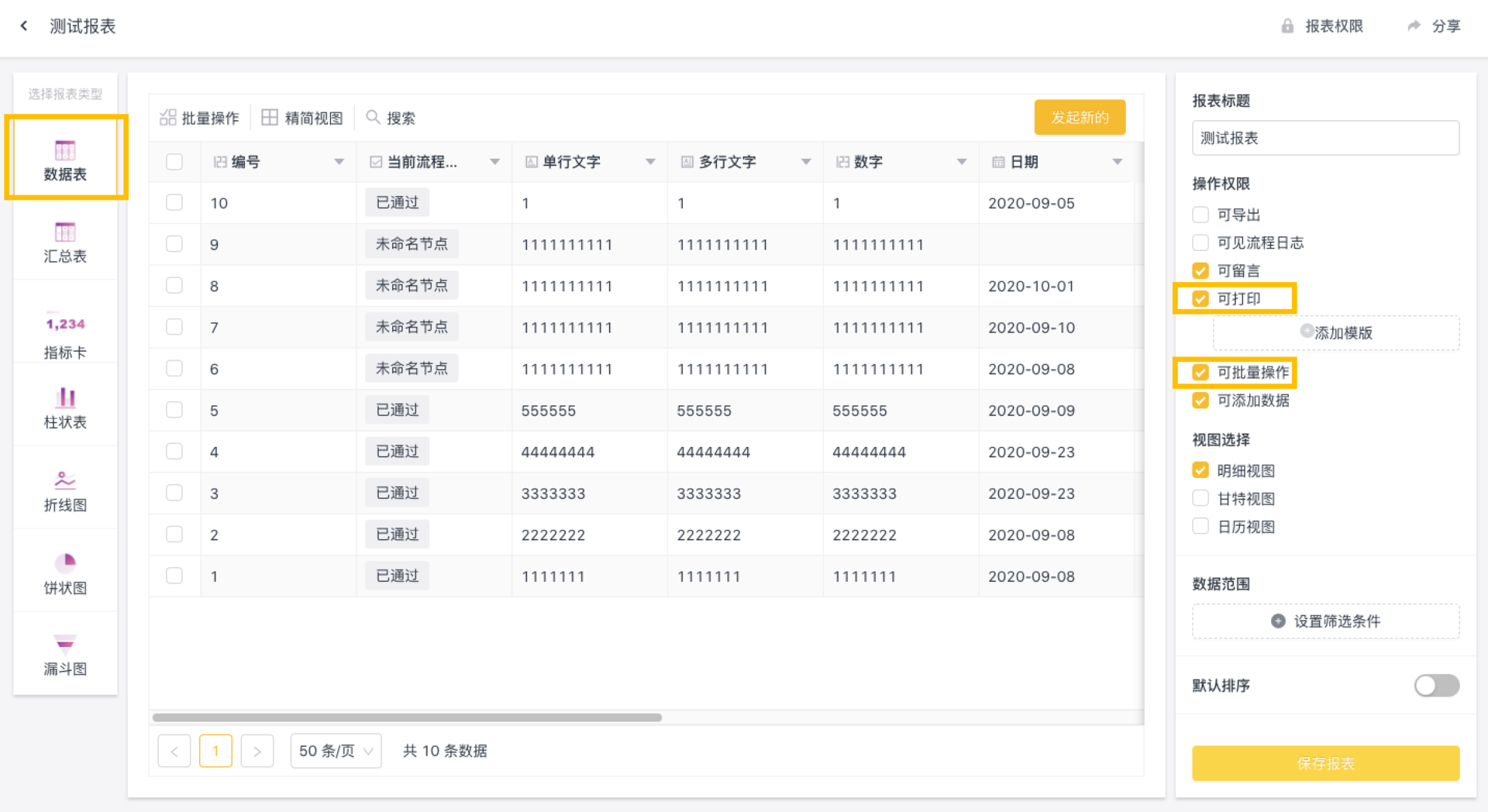Uncheck the 明细视图 option
The width and height of the screenshot is (1488, 812).
[1200, 470]
